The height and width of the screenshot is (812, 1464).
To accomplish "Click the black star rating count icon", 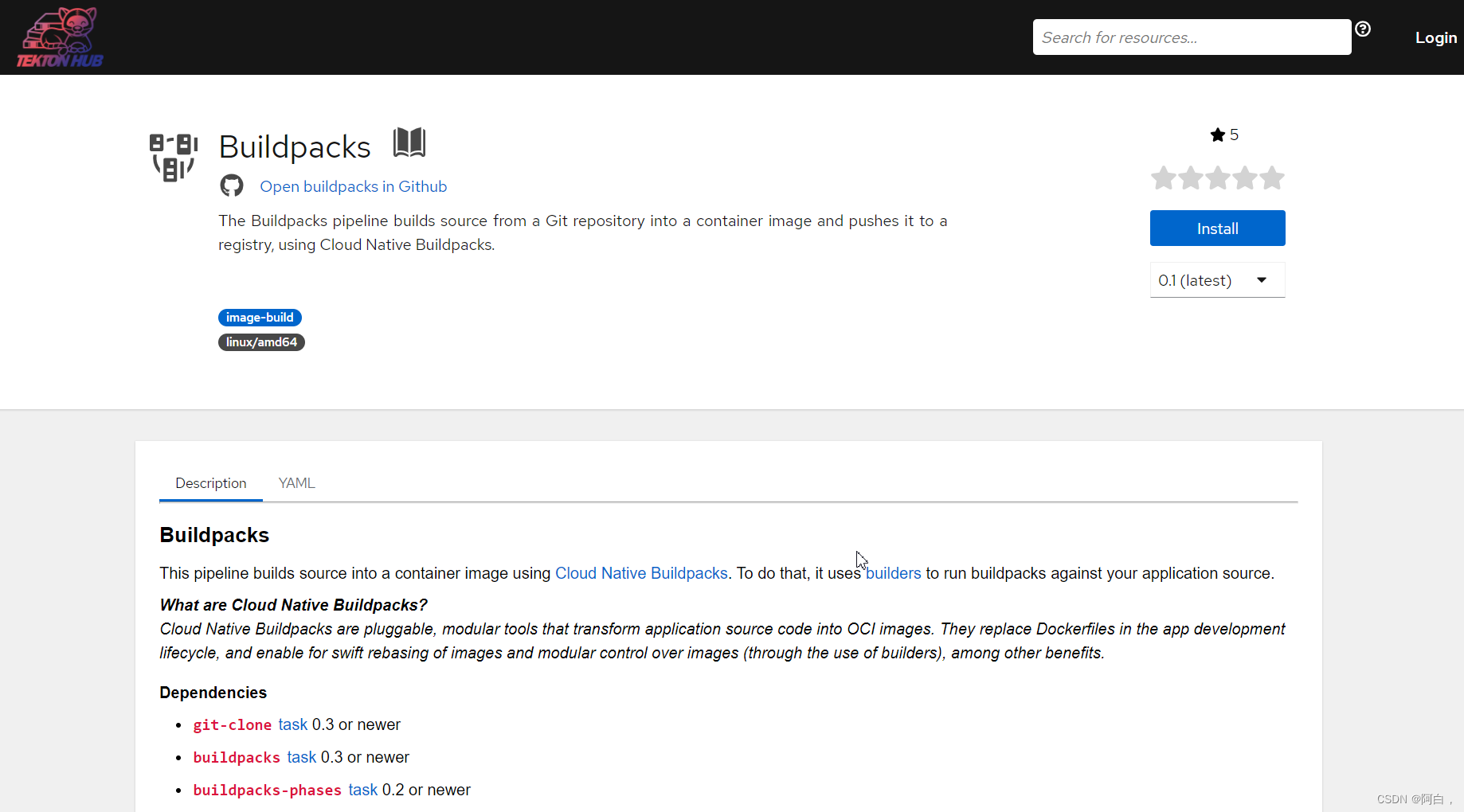I will pyautogui.click(x=1217, y=135).
